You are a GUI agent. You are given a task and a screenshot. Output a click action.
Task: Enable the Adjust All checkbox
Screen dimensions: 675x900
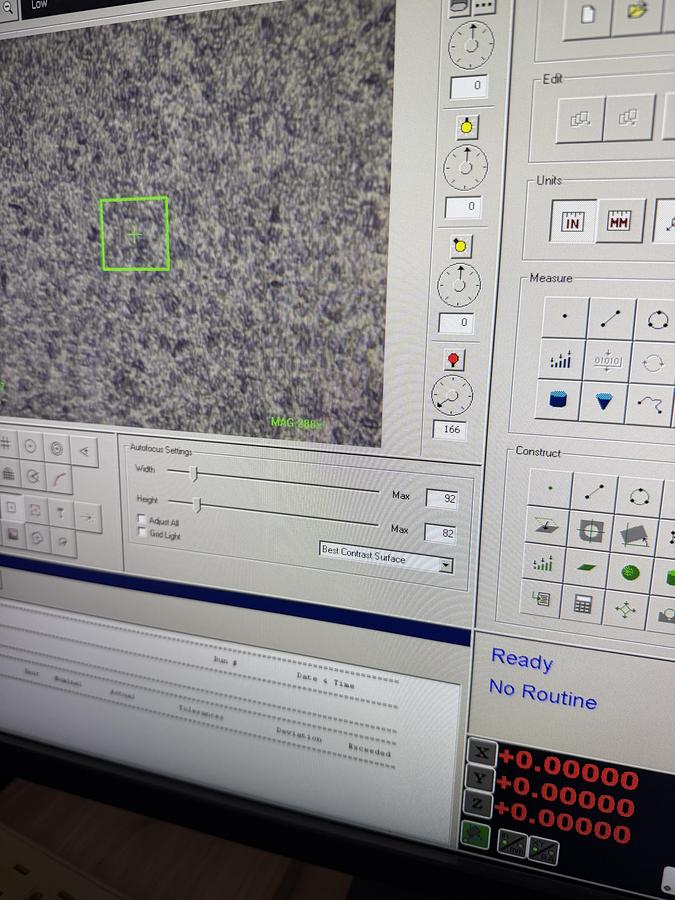click(141, 519)
